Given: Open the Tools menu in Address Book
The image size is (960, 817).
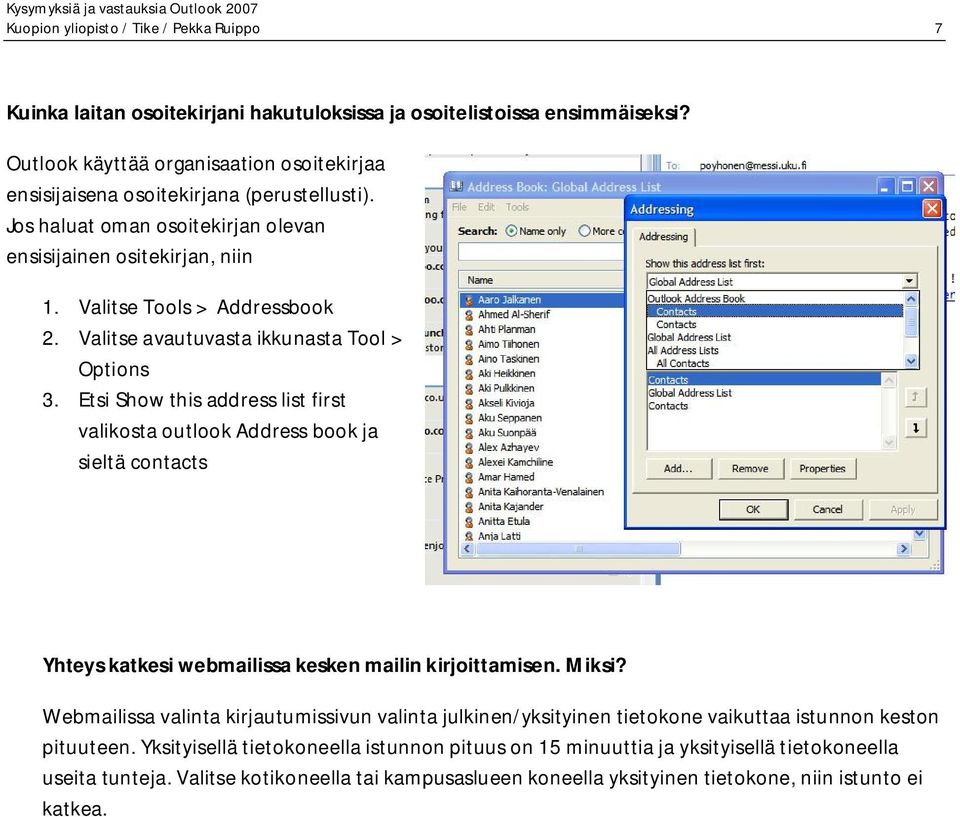Looking at the screenshot, I should pos(517,207).
